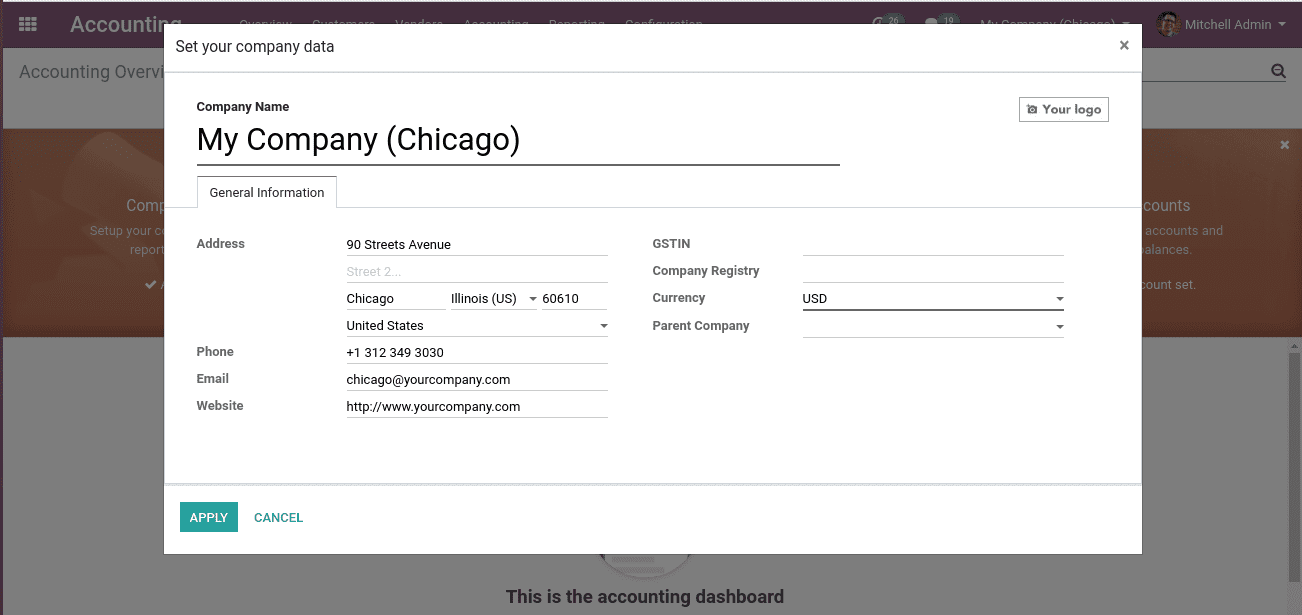Click the dashboard search magnifier icon
Screen dimensions: 1302x615
(1278, 71)
